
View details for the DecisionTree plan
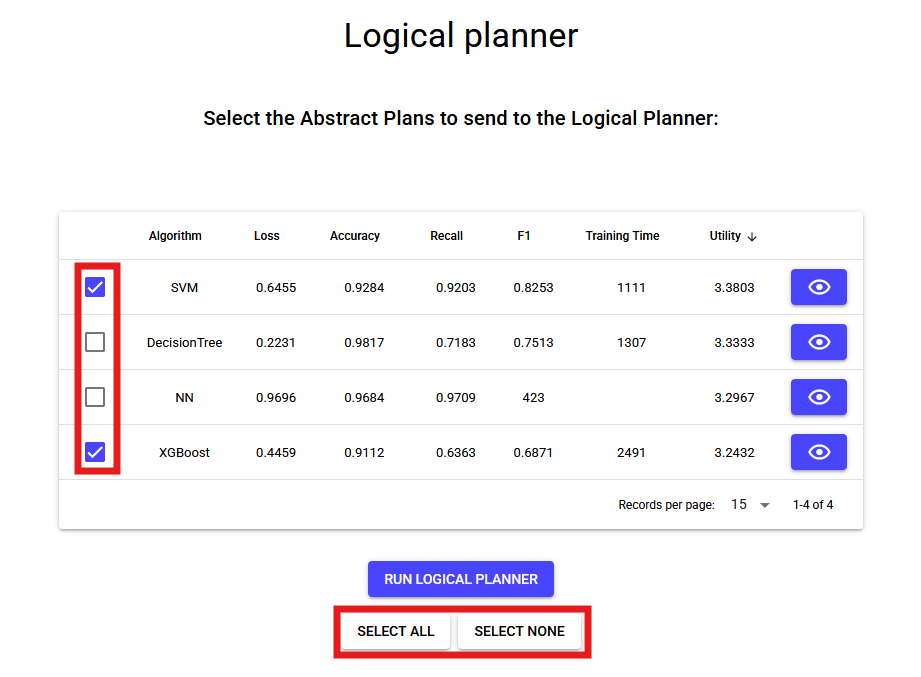[818, 342]
